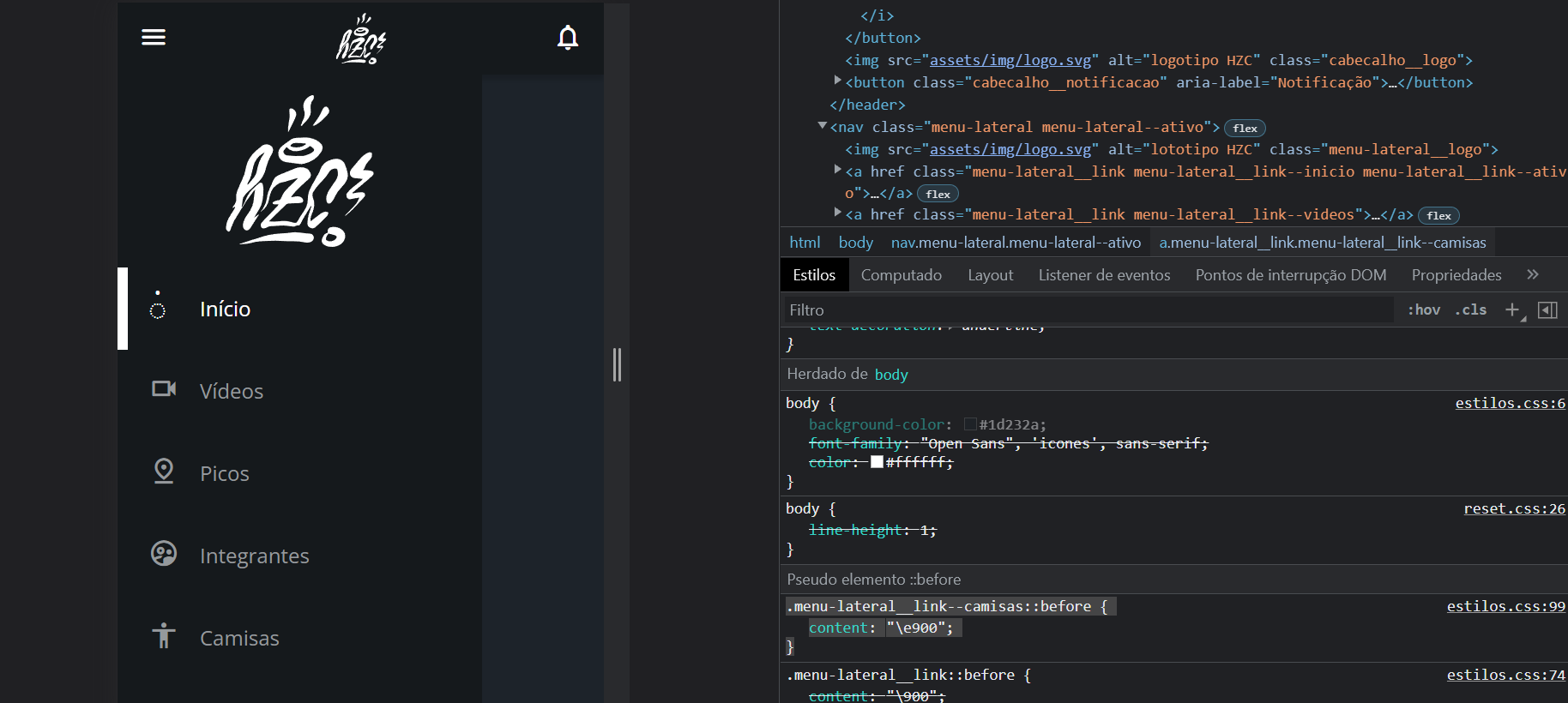This screenshot has height=703, width=1568.
Task: Click the Integrantes face icon
Action: click(x=164, y=554)
